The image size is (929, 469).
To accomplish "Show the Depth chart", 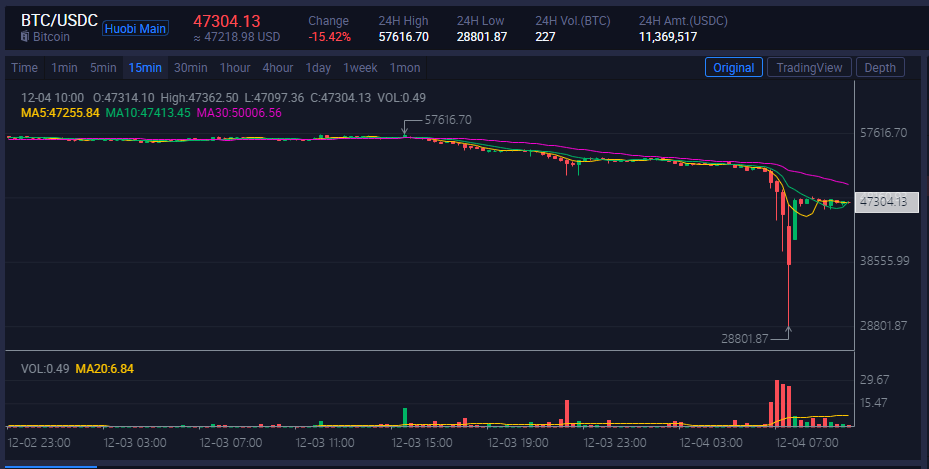I will [880, 68].
